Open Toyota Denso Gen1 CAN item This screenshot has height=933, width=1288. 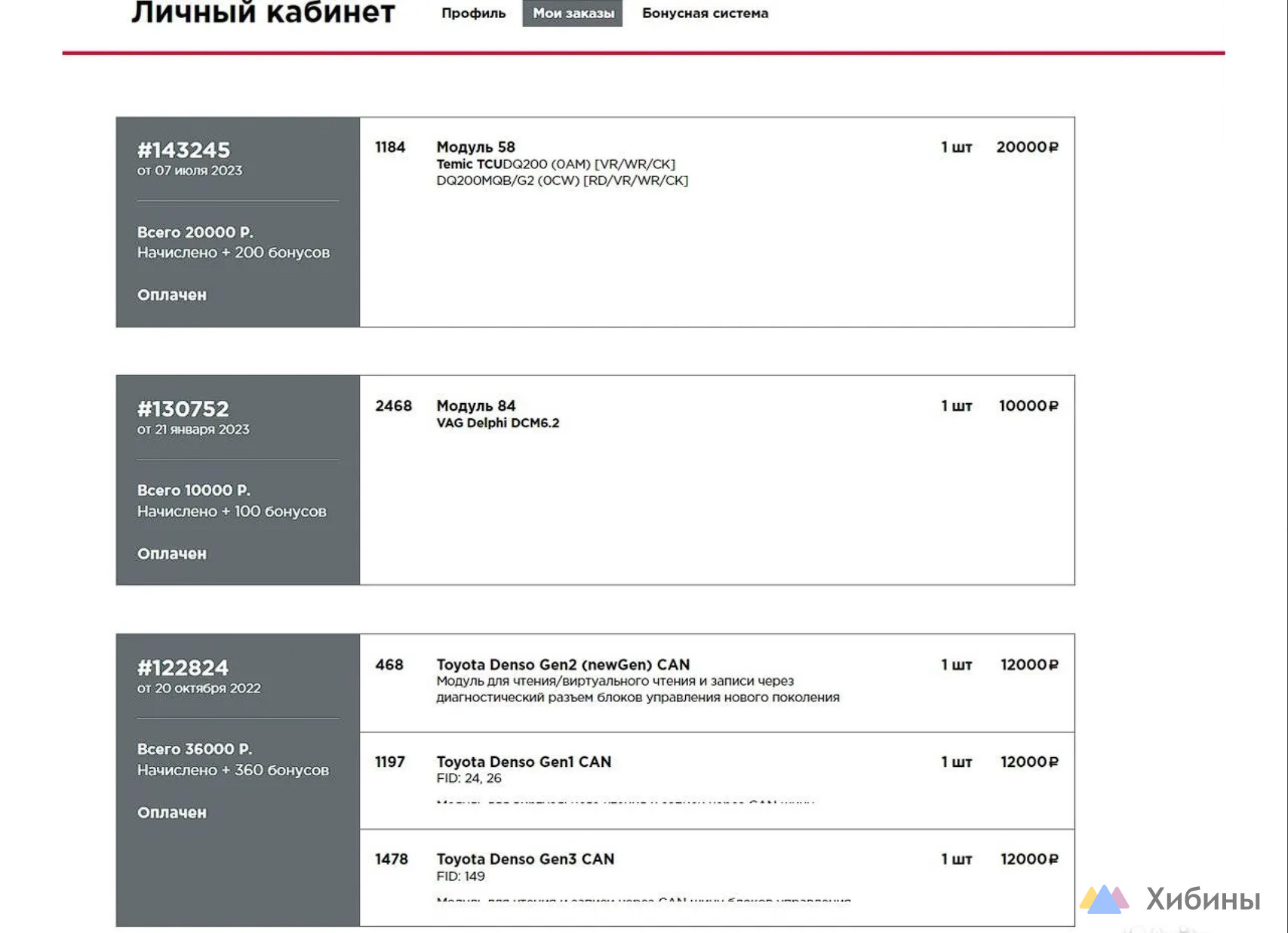pyautogui.click(x=524, y=762)
